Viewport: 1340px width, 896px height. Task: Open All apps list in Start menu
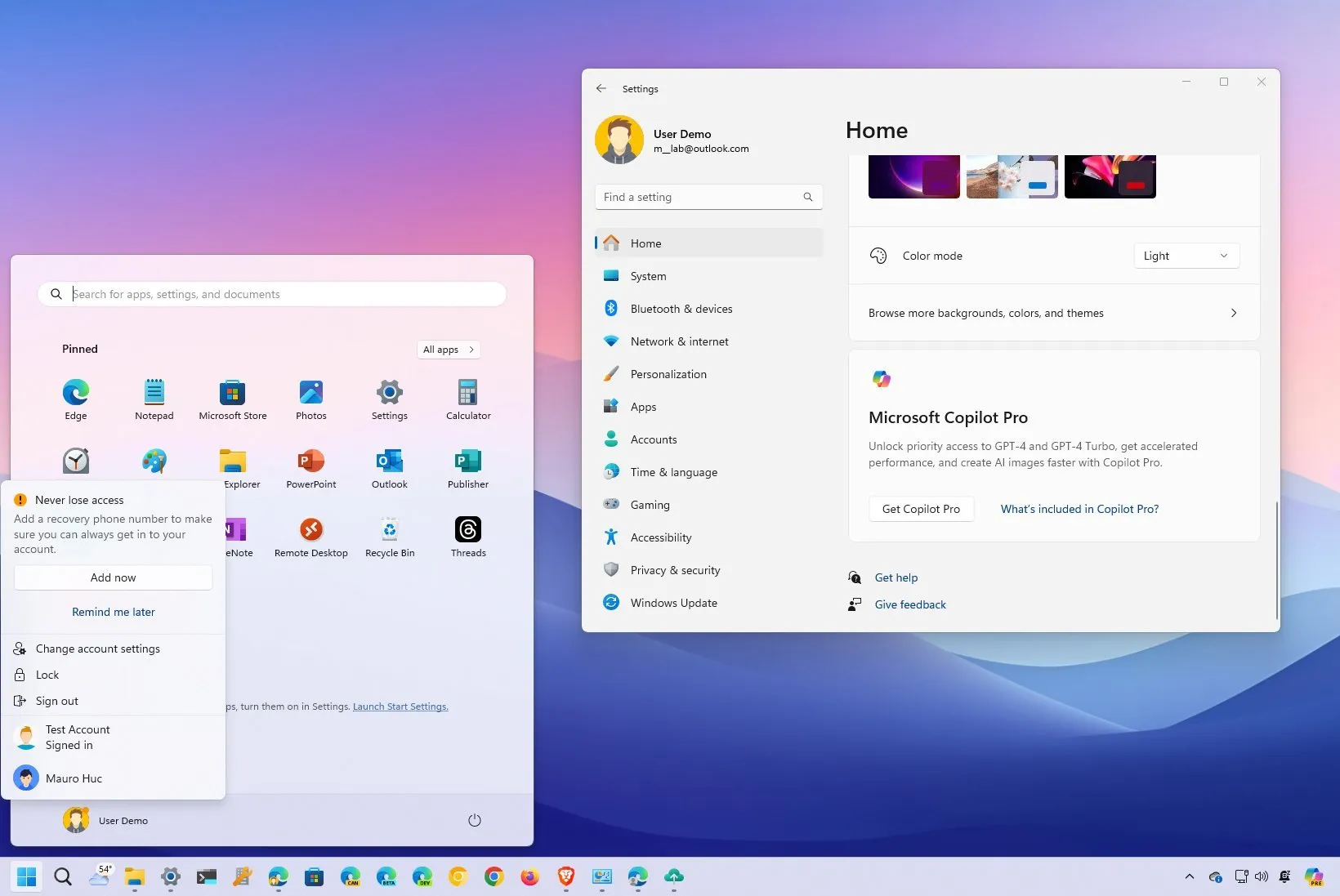coord(449,350)
